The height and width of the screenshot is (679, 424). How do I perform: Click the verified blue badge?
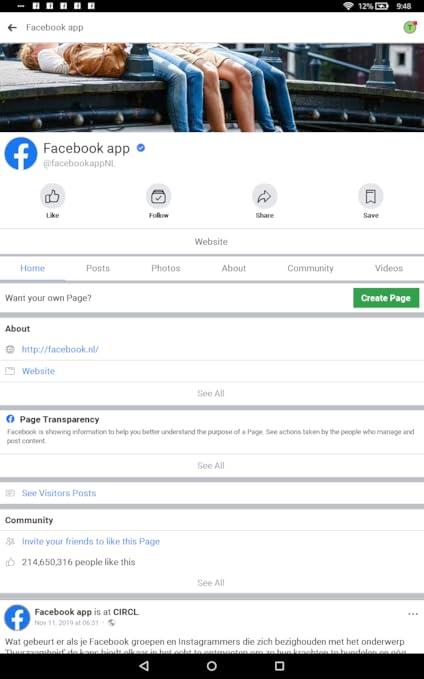(x=141, y=148)
